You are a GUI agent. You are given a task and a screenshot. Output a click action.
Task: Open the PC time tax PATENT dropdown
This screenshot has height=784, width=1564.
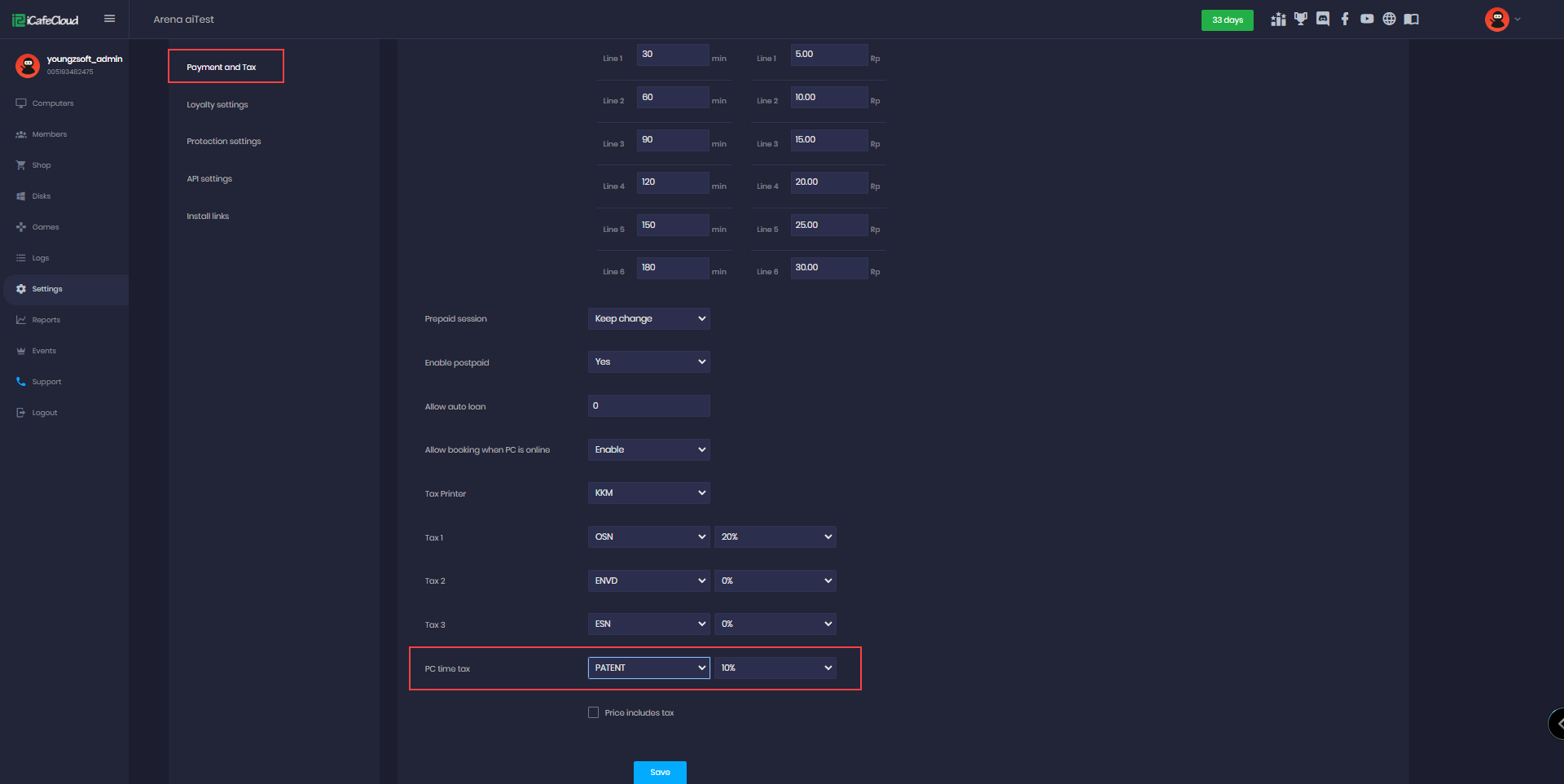click(648, 668)
